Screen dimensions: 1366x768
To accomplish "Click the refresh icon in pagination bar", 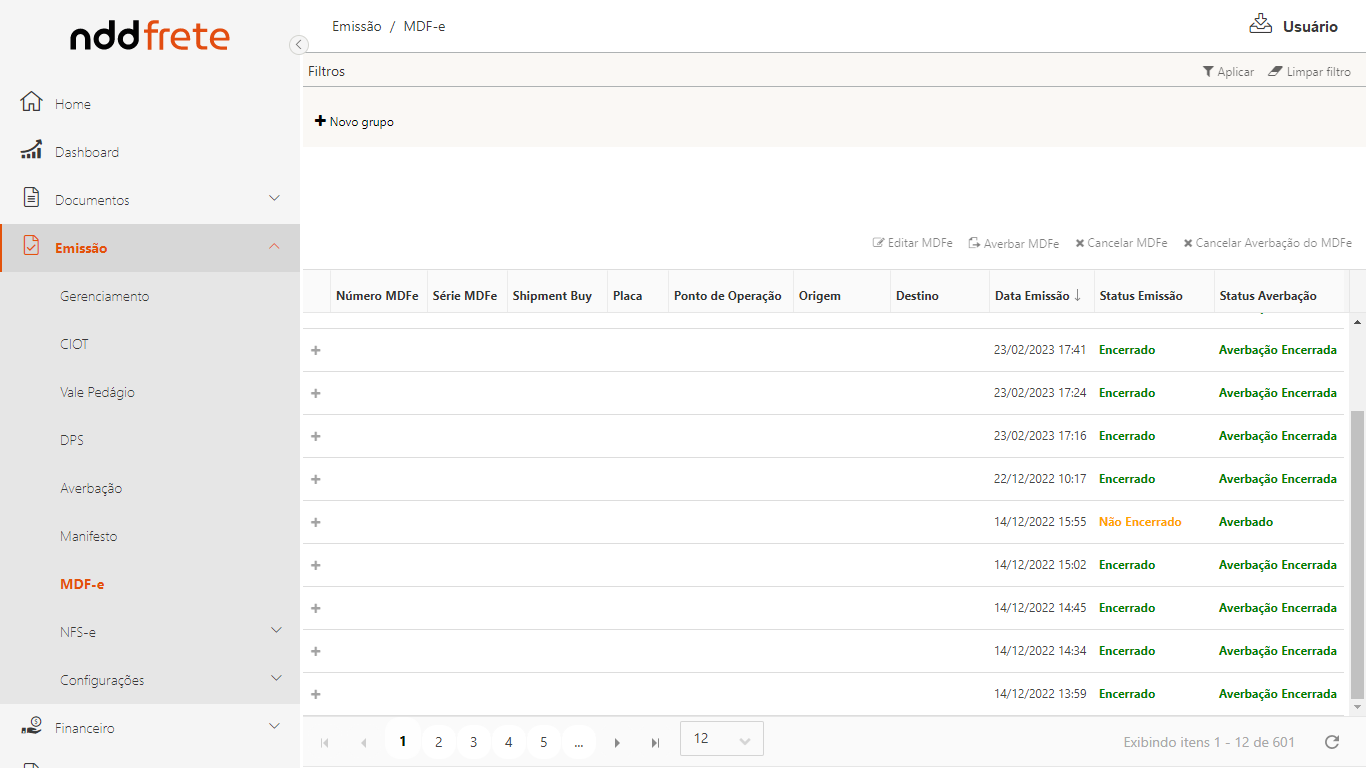I will click(x=1331, y=742).
